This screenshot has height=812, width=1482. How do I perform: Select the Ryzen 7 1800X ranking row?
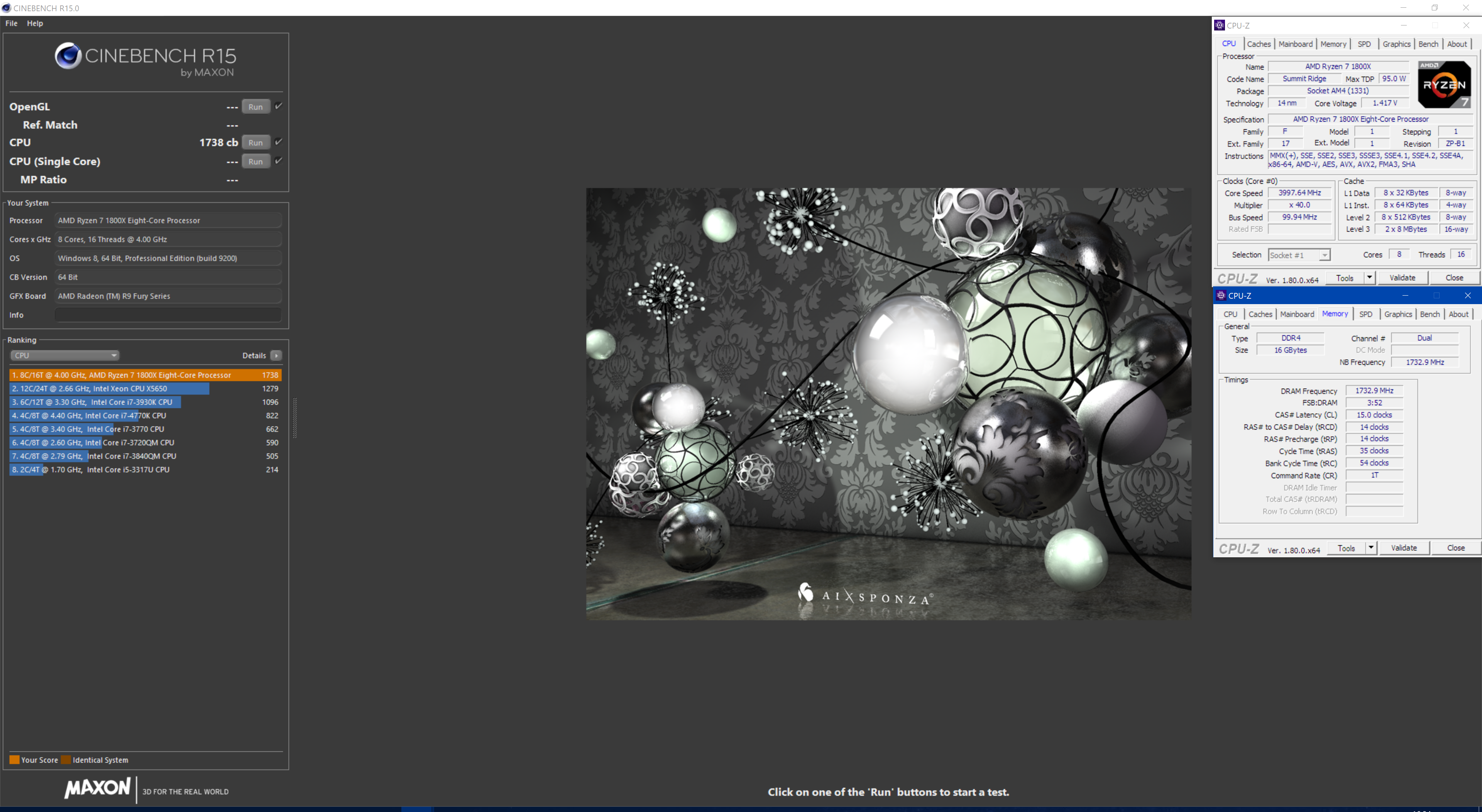click(x=145, y=375)
